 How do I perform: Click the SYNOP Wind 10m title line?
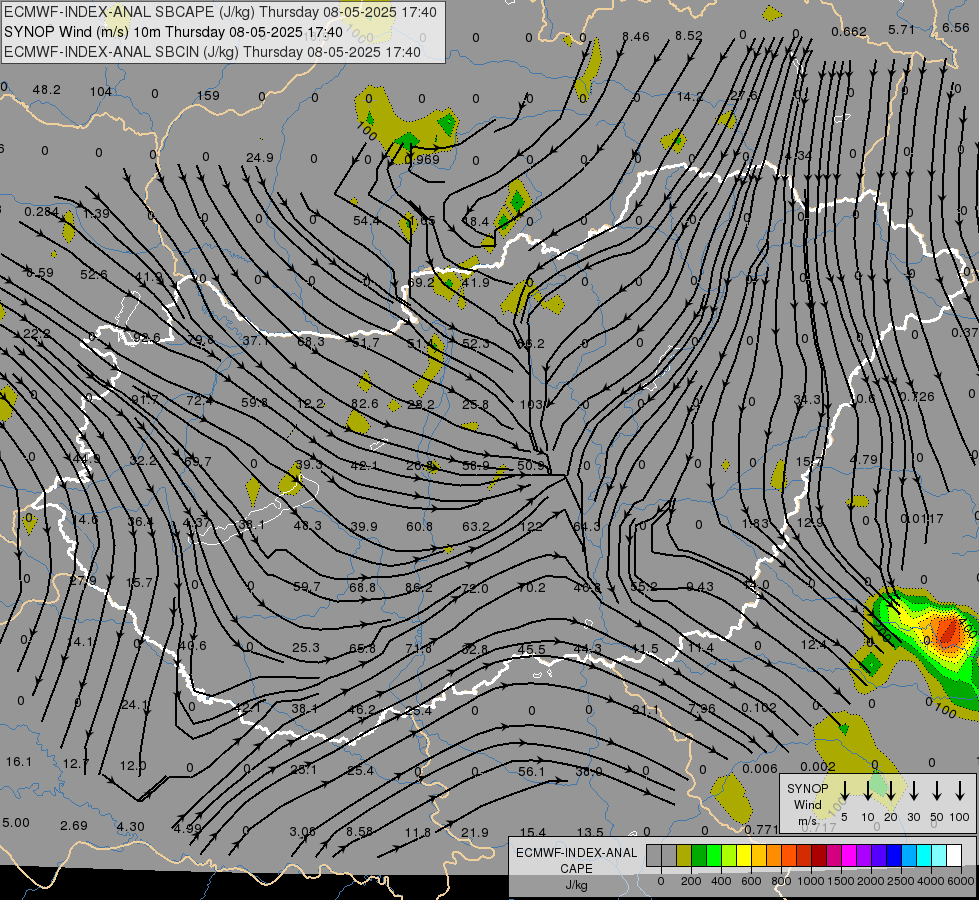[174, 32]
